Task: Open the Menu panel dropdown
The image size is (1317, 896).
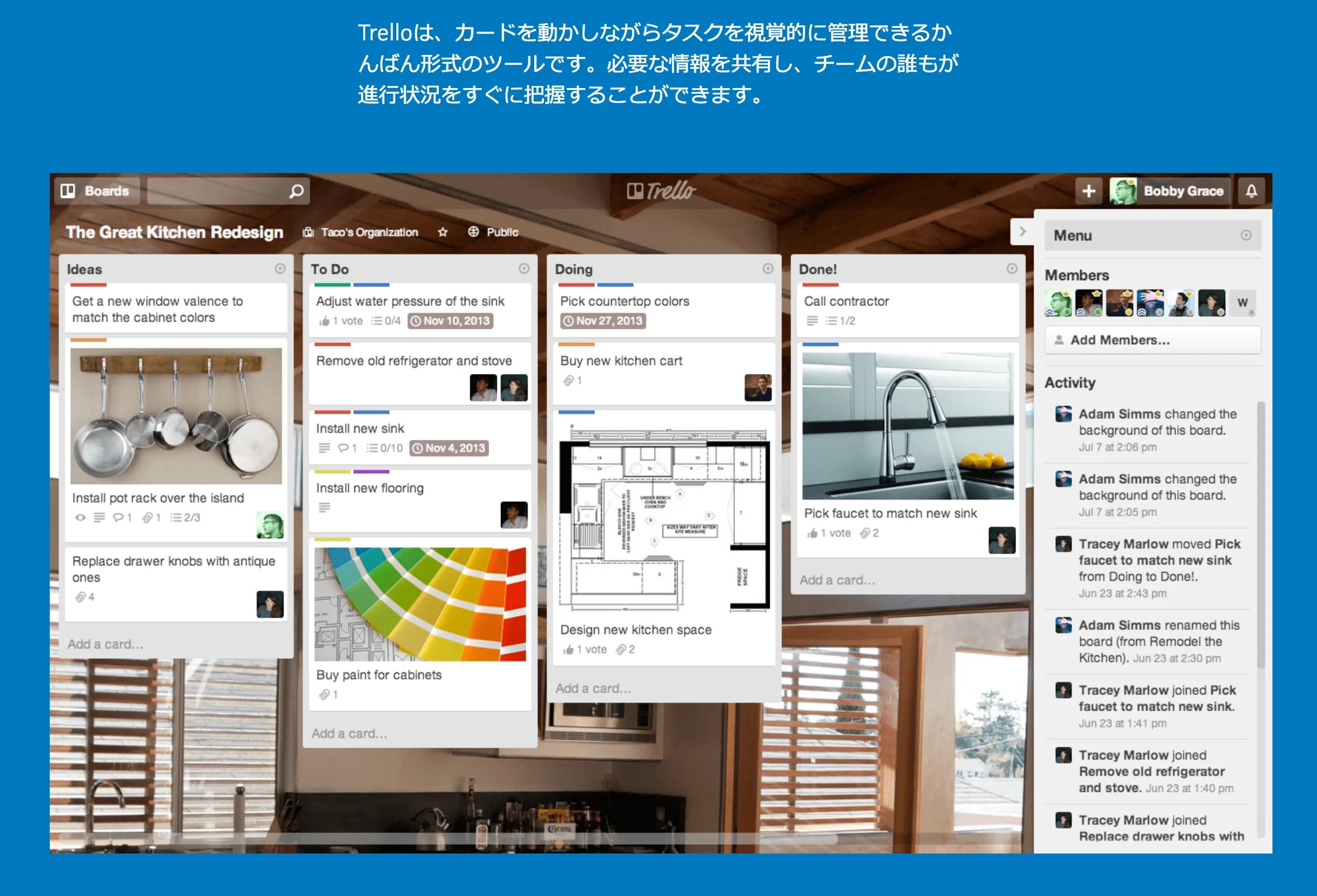Action: (1246, 235)
